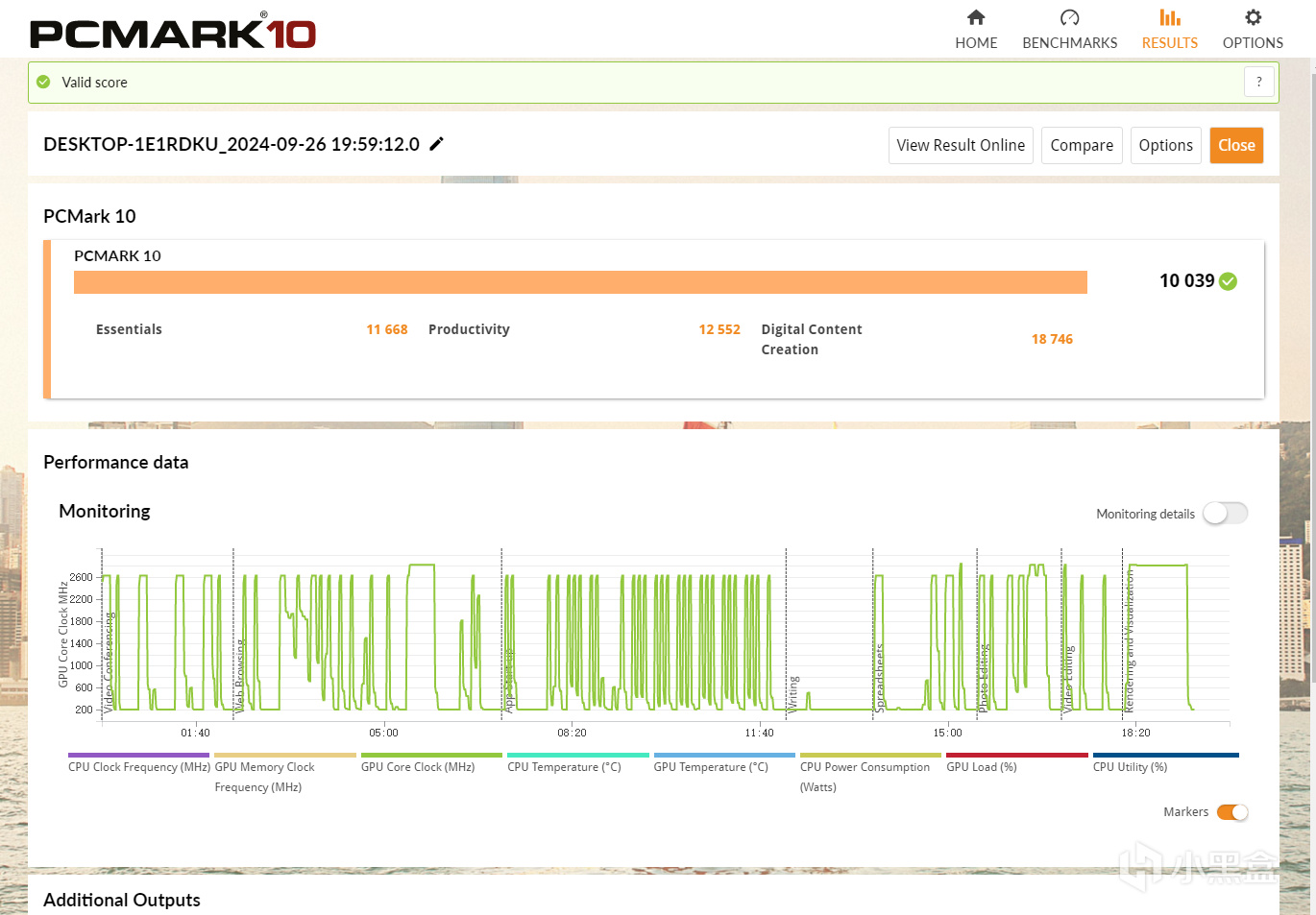Open the result Options button
Viewport: 1316px width, 915px height.
(x=1165, y=145)
